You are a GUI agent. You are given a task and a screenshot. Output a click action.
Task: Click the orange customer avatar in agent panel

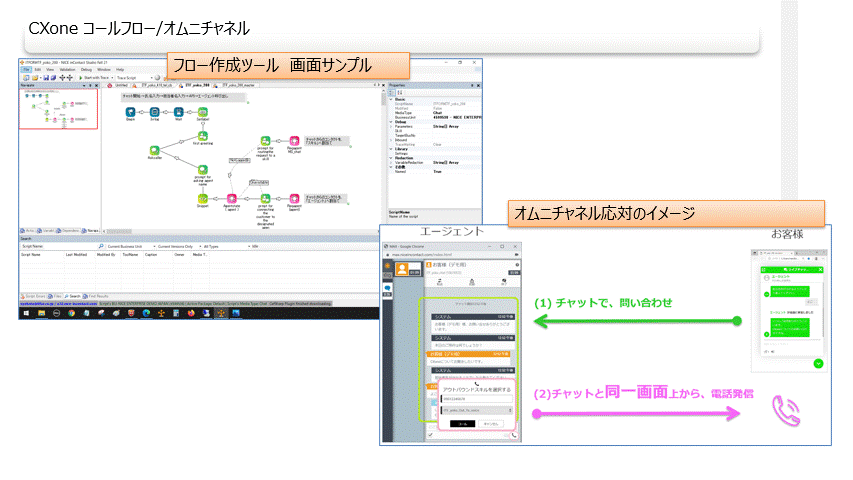402,269
